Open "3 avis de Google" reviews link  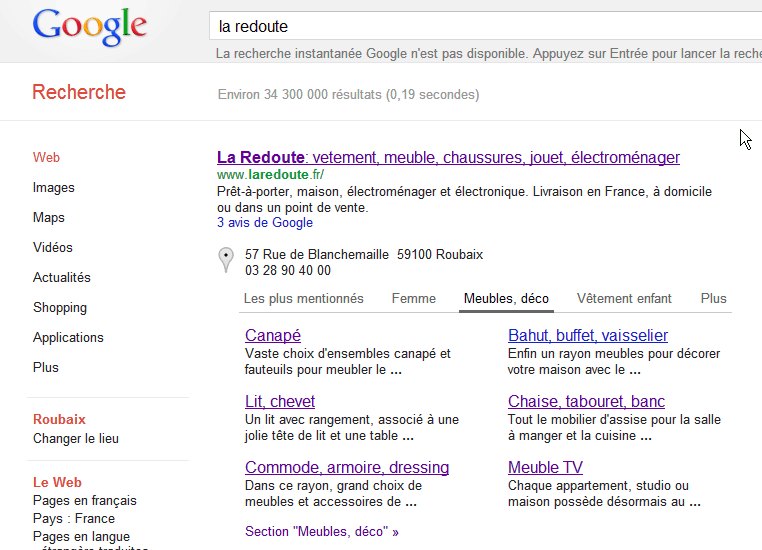pos(265,223)
